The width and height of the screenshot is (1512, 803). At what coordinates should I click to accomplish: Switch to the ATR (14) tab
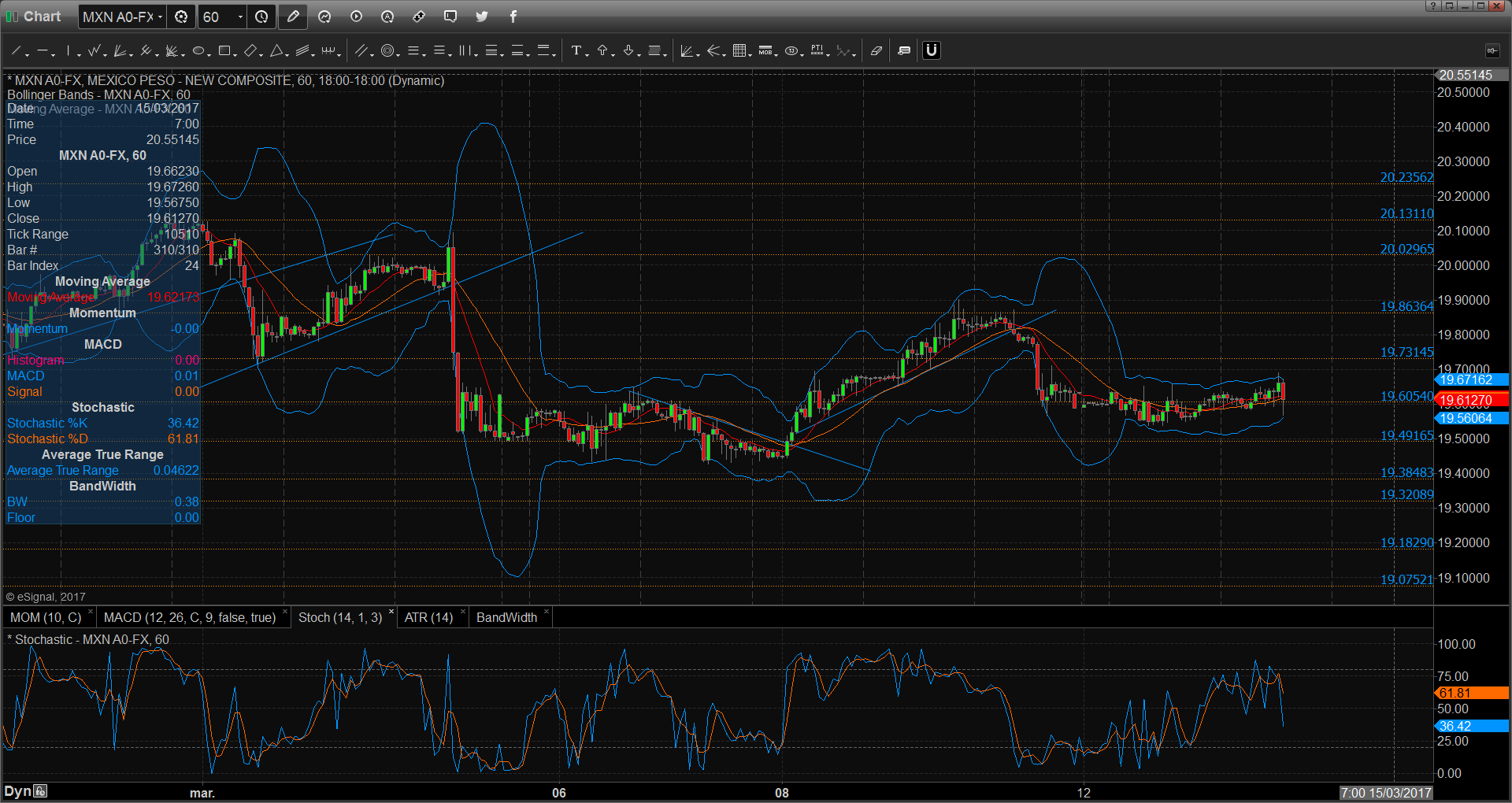(428, 618)
